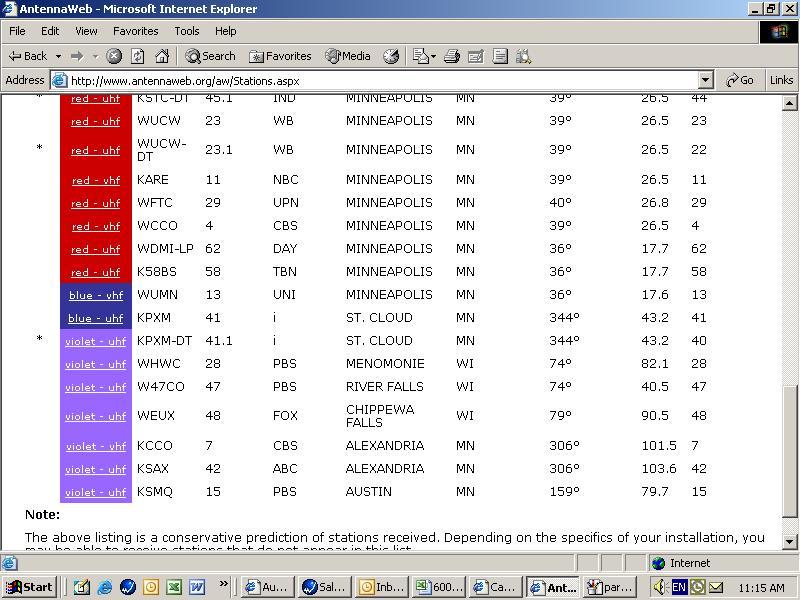Open the Search pane from the toolbar
This screenshot has height=600, width=800.
click(x=210, y=56)
